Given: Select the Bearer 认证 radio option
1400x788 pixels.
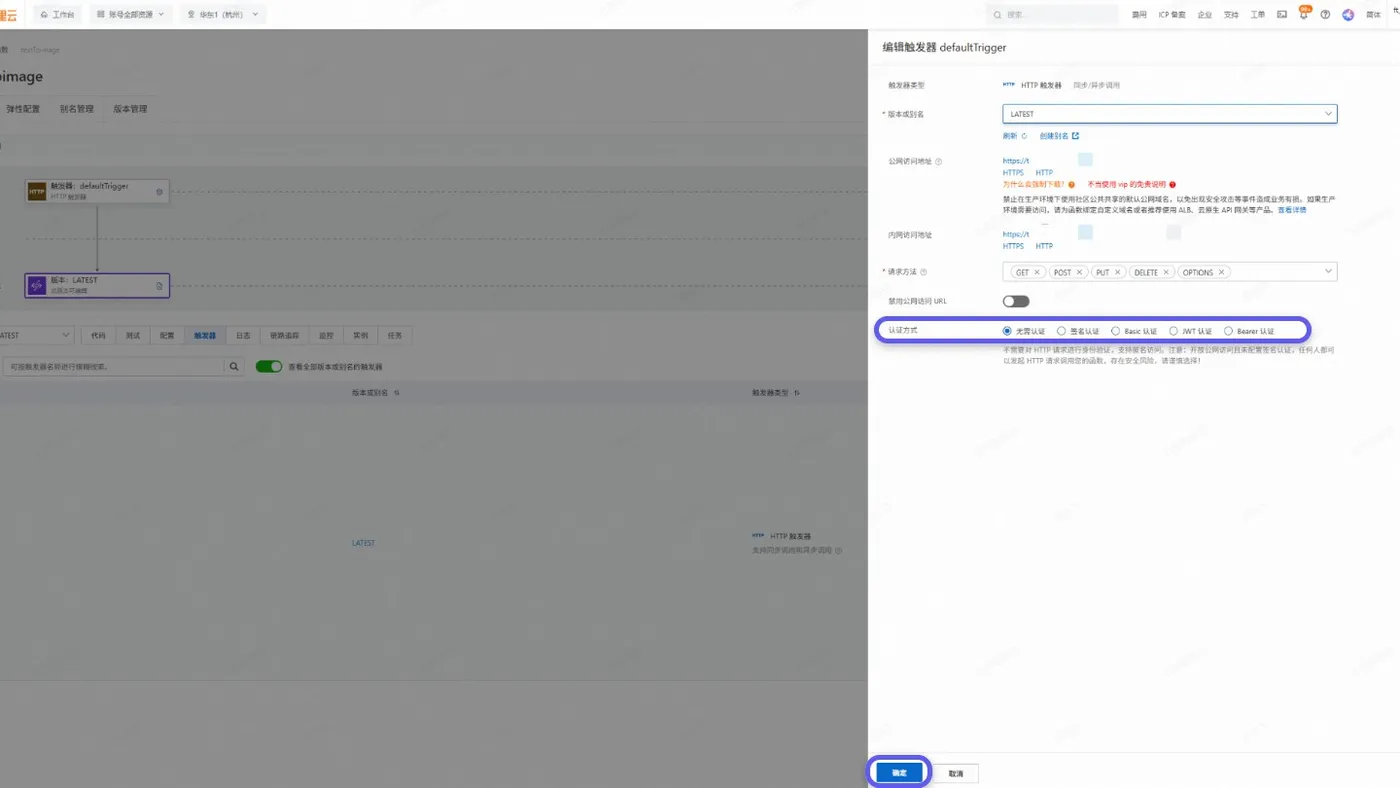Looking at the screenshot, I should (1229, 331).
